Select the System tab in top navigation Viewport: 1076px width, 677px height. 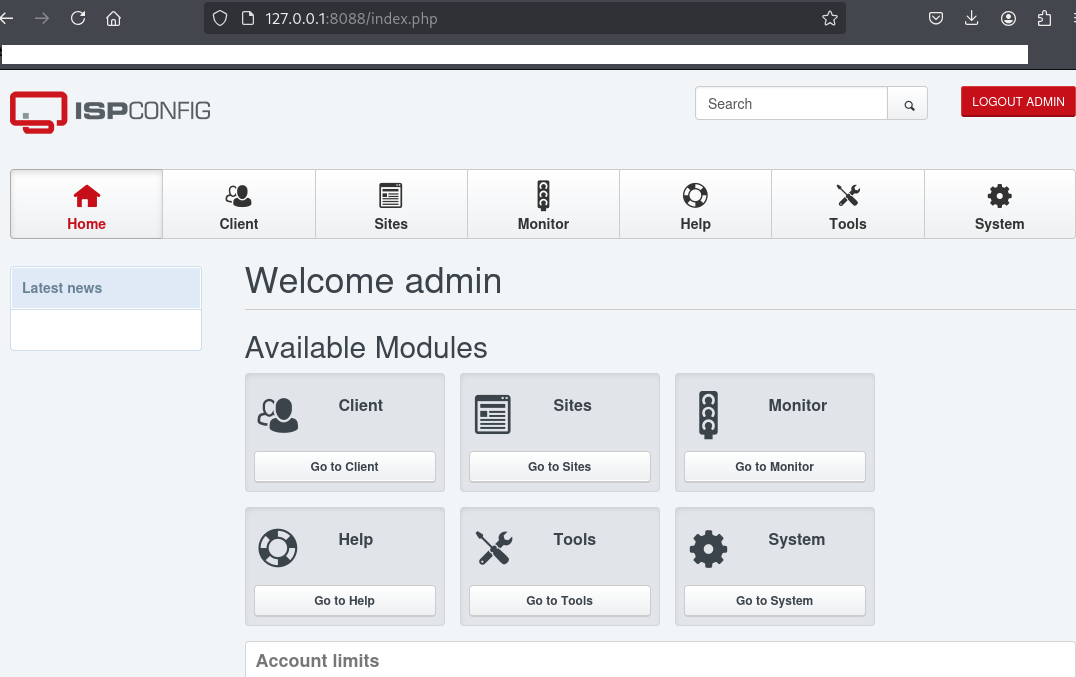point(999,205)
